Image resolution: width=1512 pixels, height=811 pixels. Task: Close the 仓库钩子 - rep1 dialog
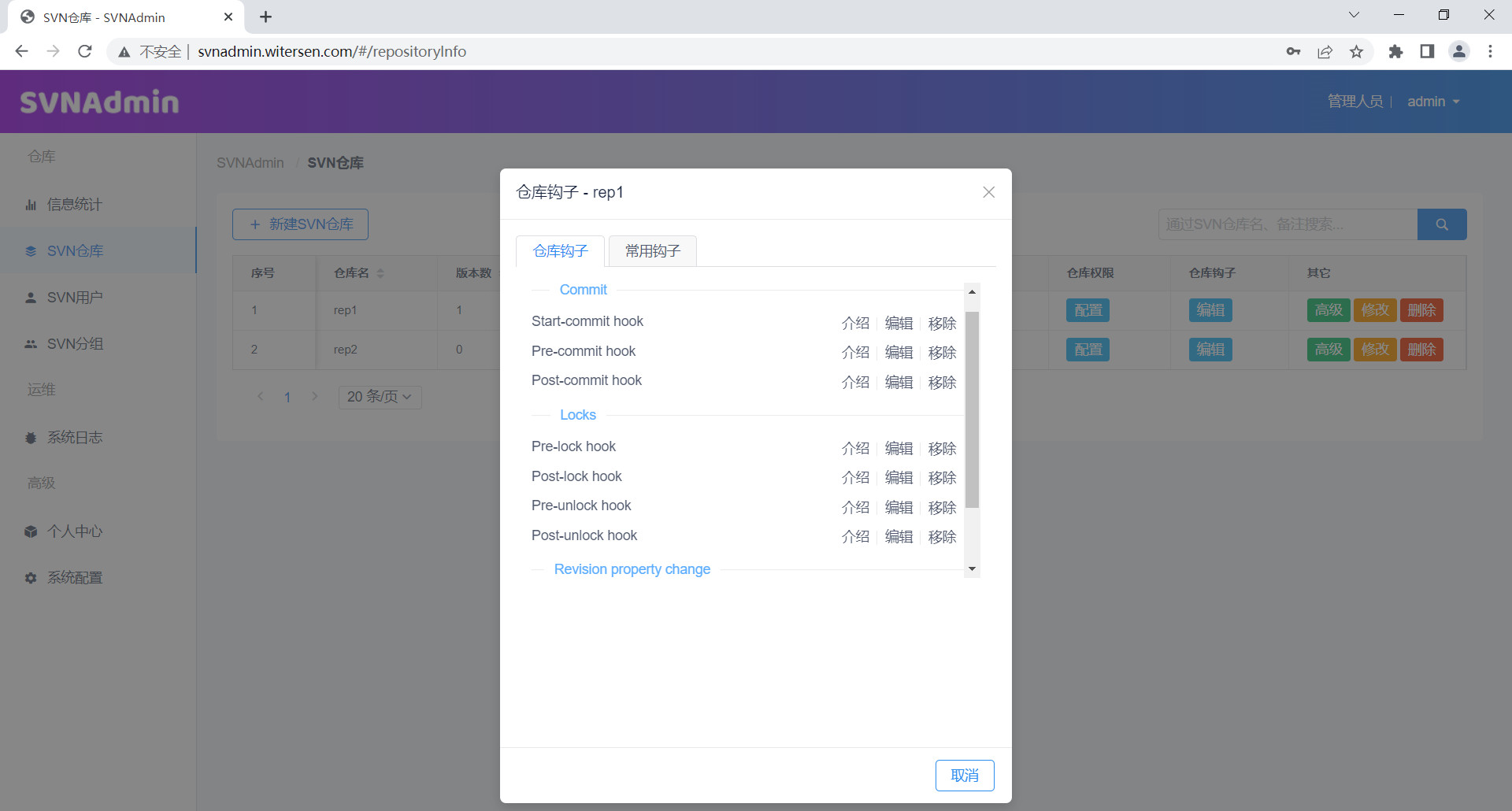[x=989, y=192]
